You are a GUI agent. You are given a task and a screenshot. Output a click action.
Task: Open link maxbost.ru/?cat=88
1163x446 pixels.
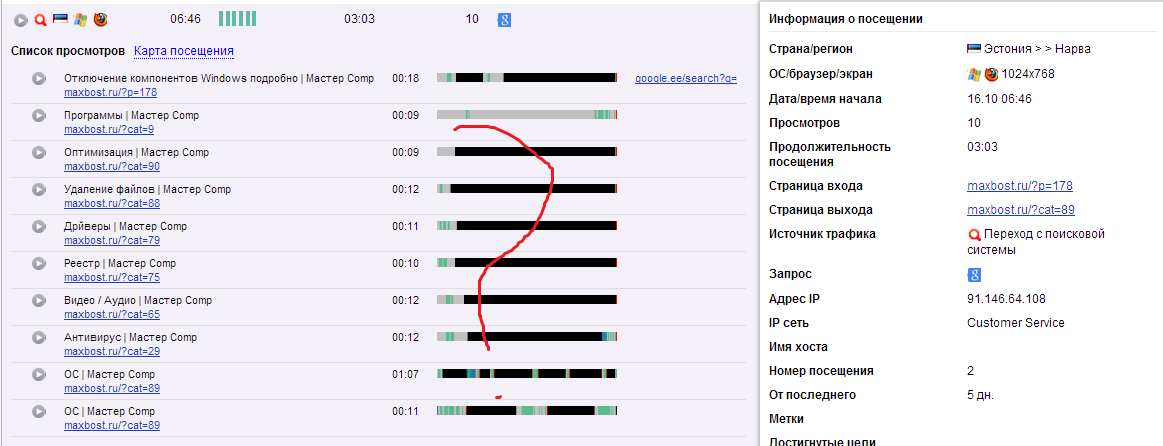tap(111, 203)
